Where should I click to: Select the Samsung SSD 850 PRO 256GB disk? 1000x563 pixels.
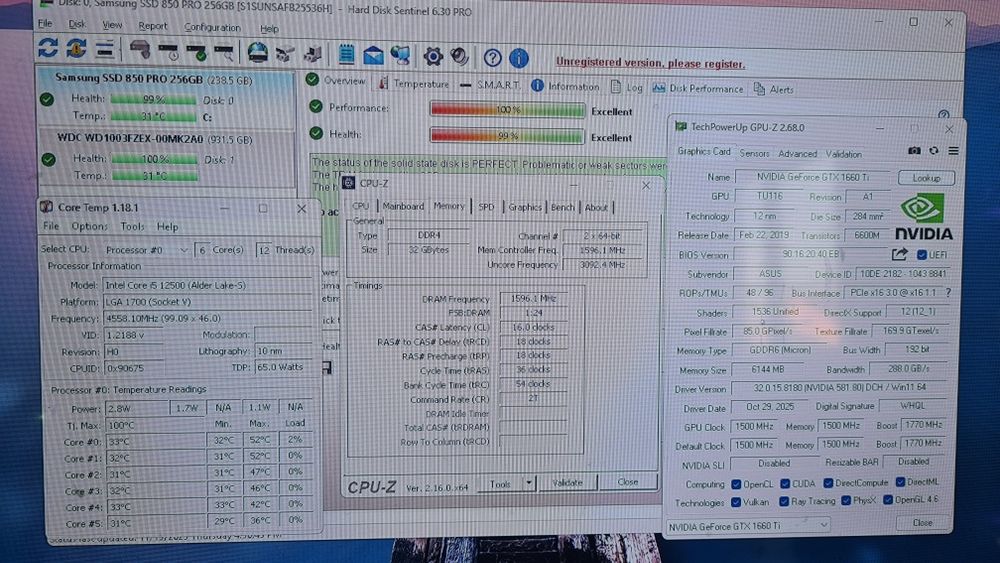point(167,97)
